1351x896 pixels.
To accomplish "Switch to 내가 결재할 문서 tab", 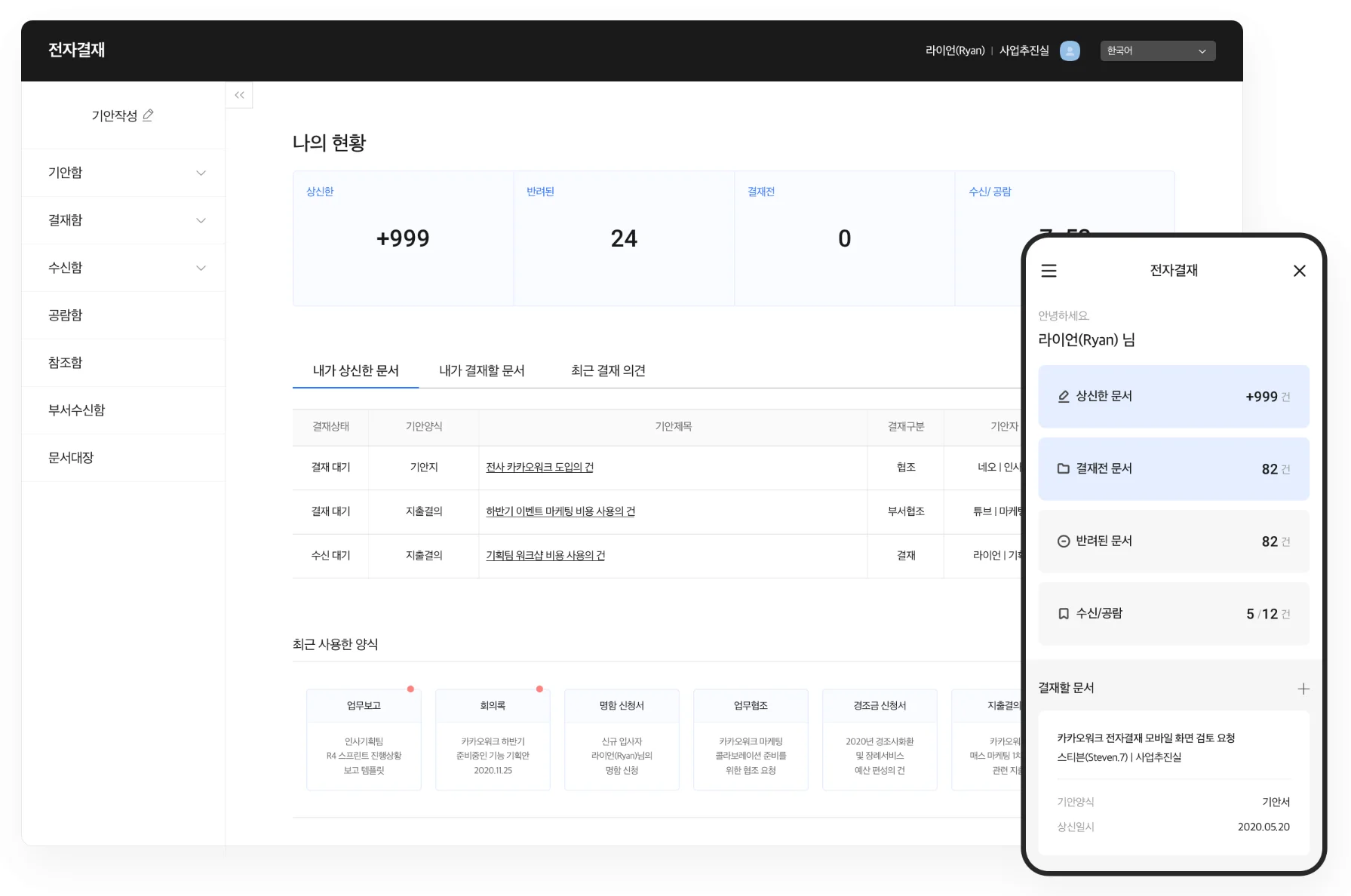I will point(481,370).
